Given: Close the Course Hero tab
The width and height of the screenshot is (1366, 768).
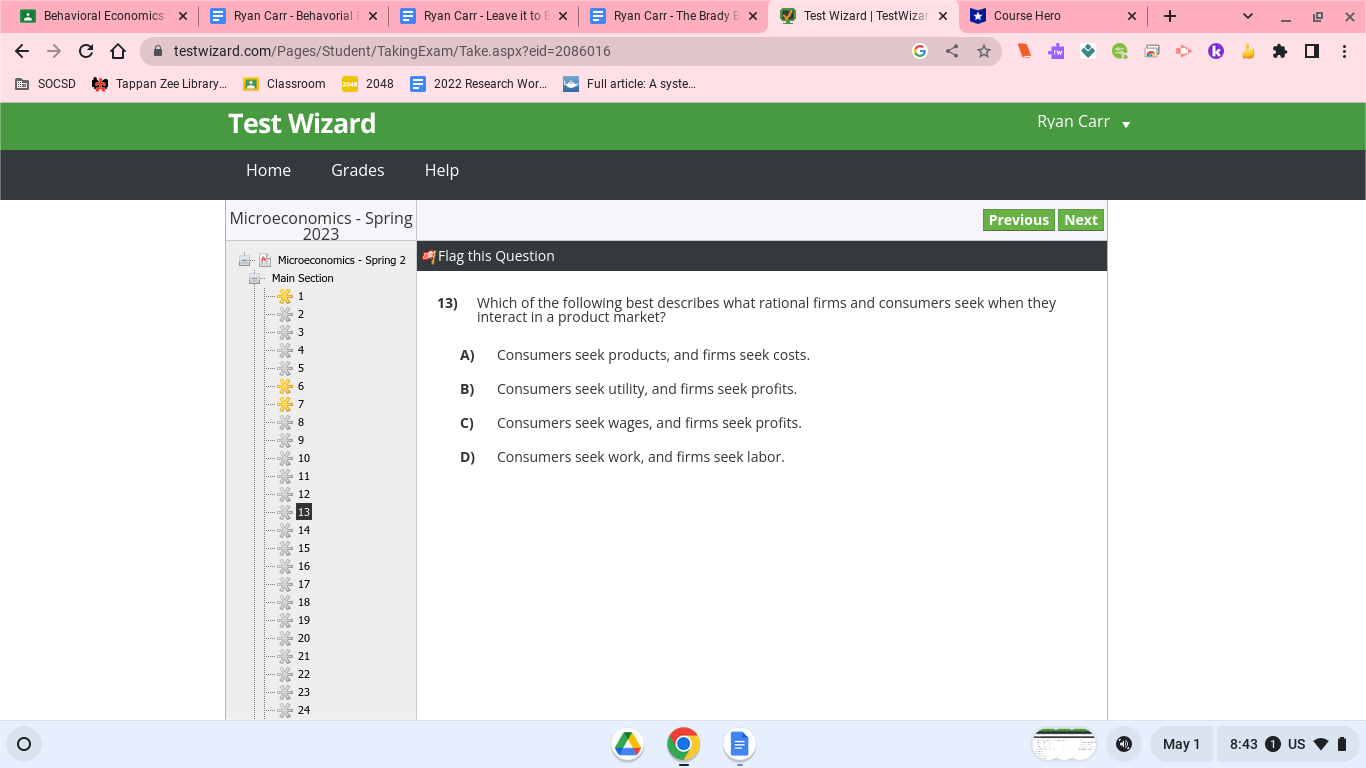Looking at the screenshot, I should [1131, 16].
